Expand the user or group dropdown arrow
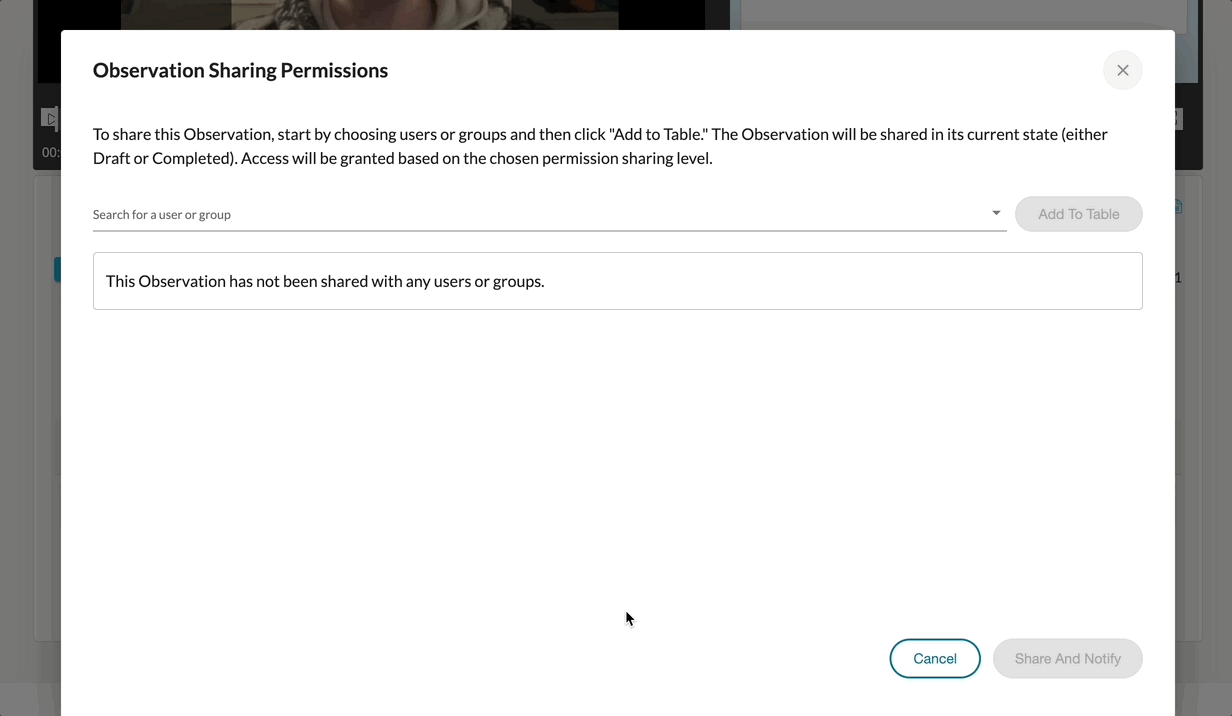The width and height of the screenshot is (1232, 716). click(x=996, y=213)
